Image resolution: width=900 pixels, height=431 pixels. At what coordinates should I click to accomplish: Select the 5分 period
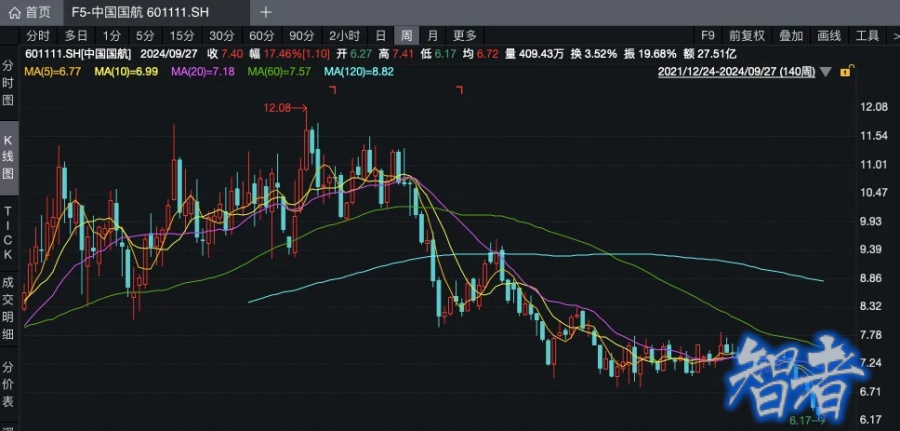(x=145, y=36)
